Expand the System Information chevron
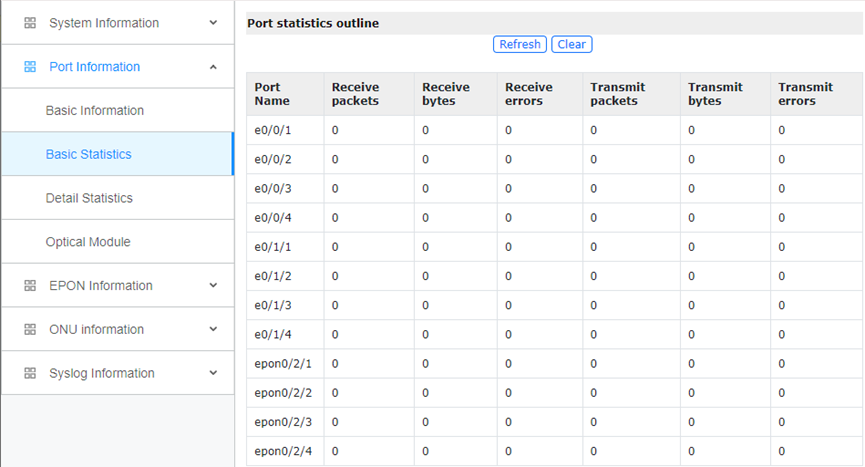This screenshot has width=865, height=467. click(x=213, y=23)
